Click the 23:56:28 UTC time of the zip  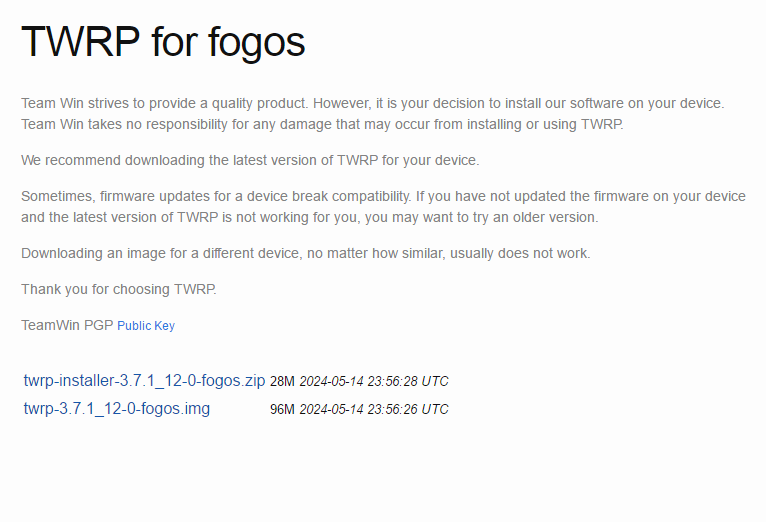pyautogui.click(x=407, y=381)
